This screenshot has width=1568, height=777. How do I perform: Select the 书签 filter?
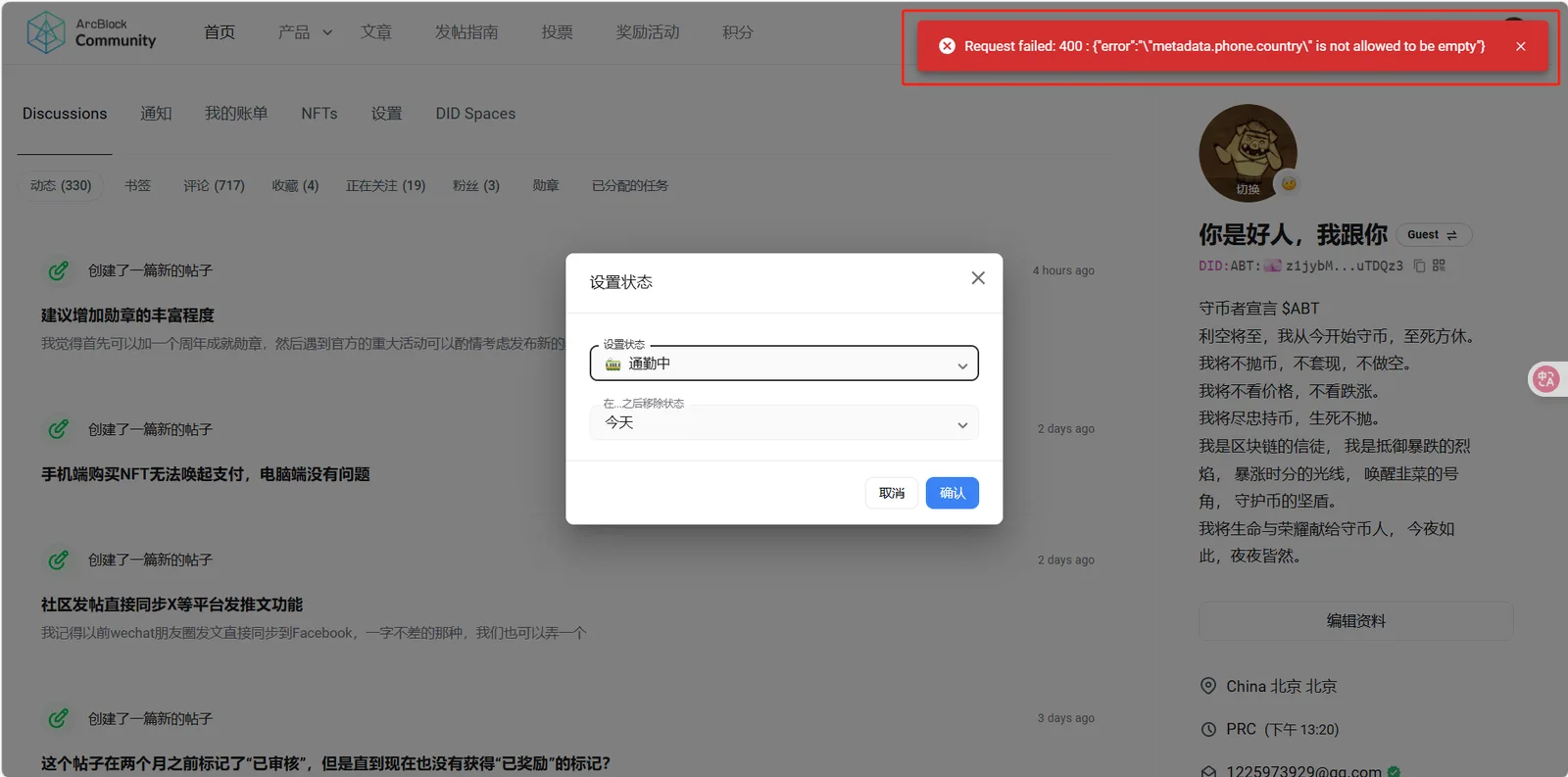coord(138,185)
